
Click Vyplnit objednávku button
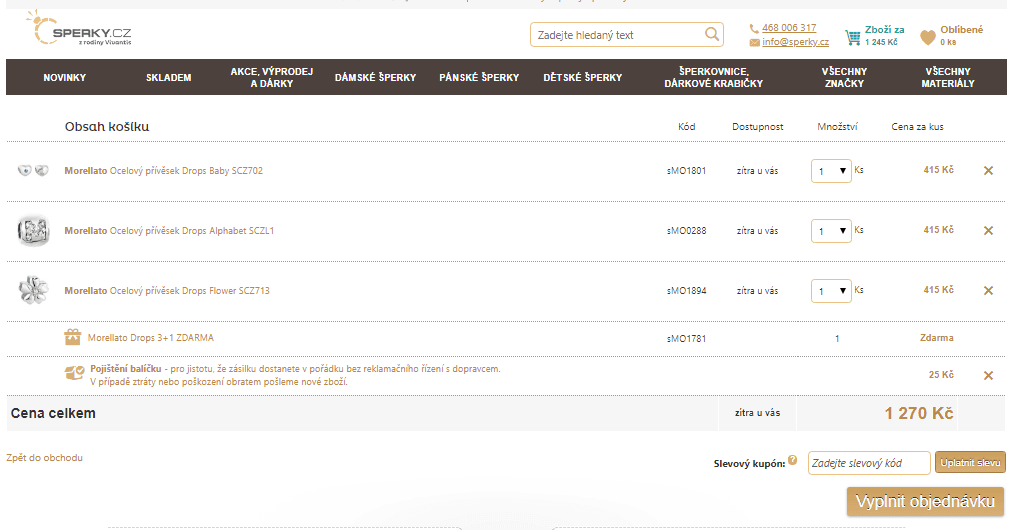925,501
